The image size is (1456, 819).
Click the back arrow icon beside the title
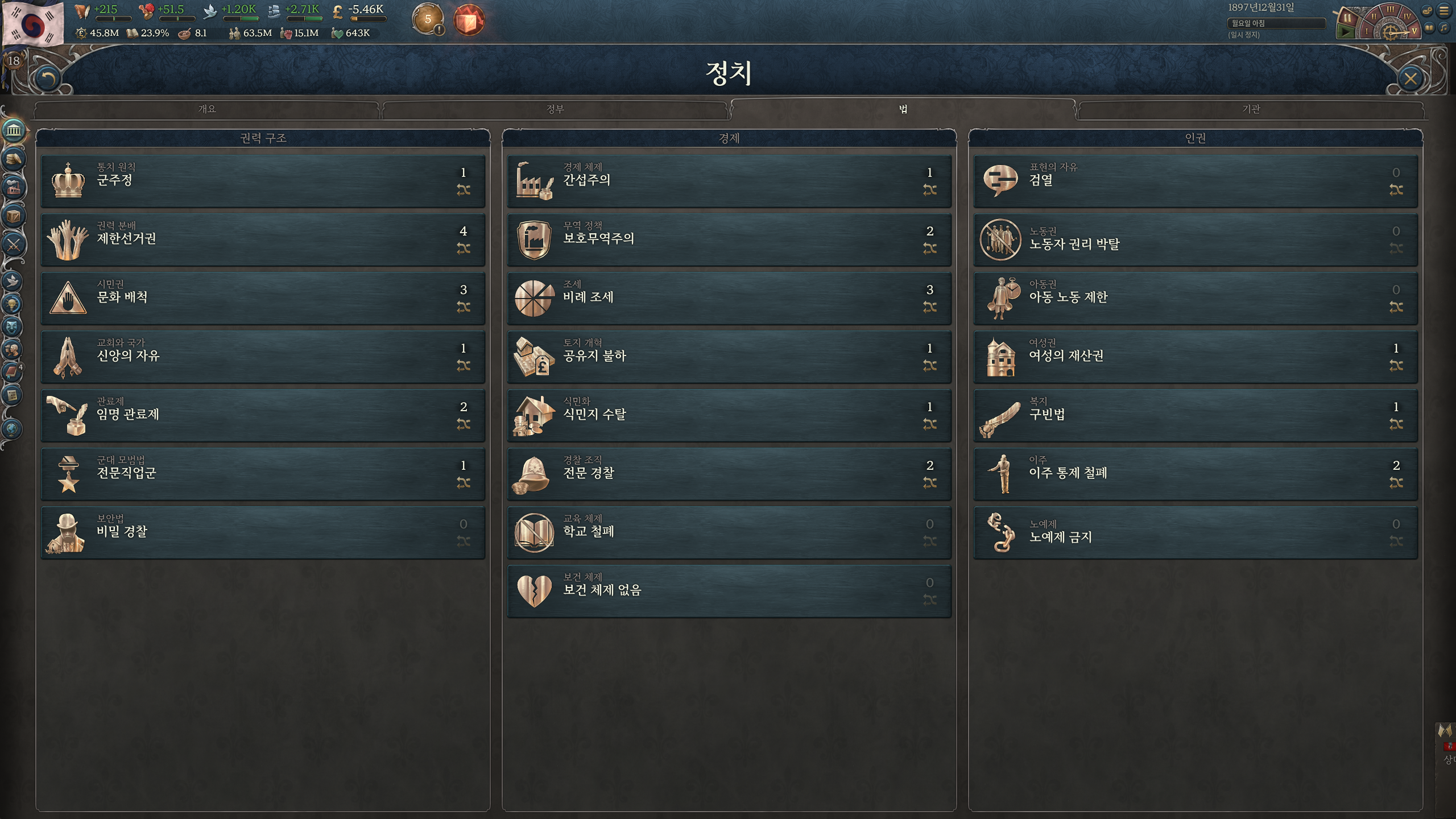click(47, 79)
